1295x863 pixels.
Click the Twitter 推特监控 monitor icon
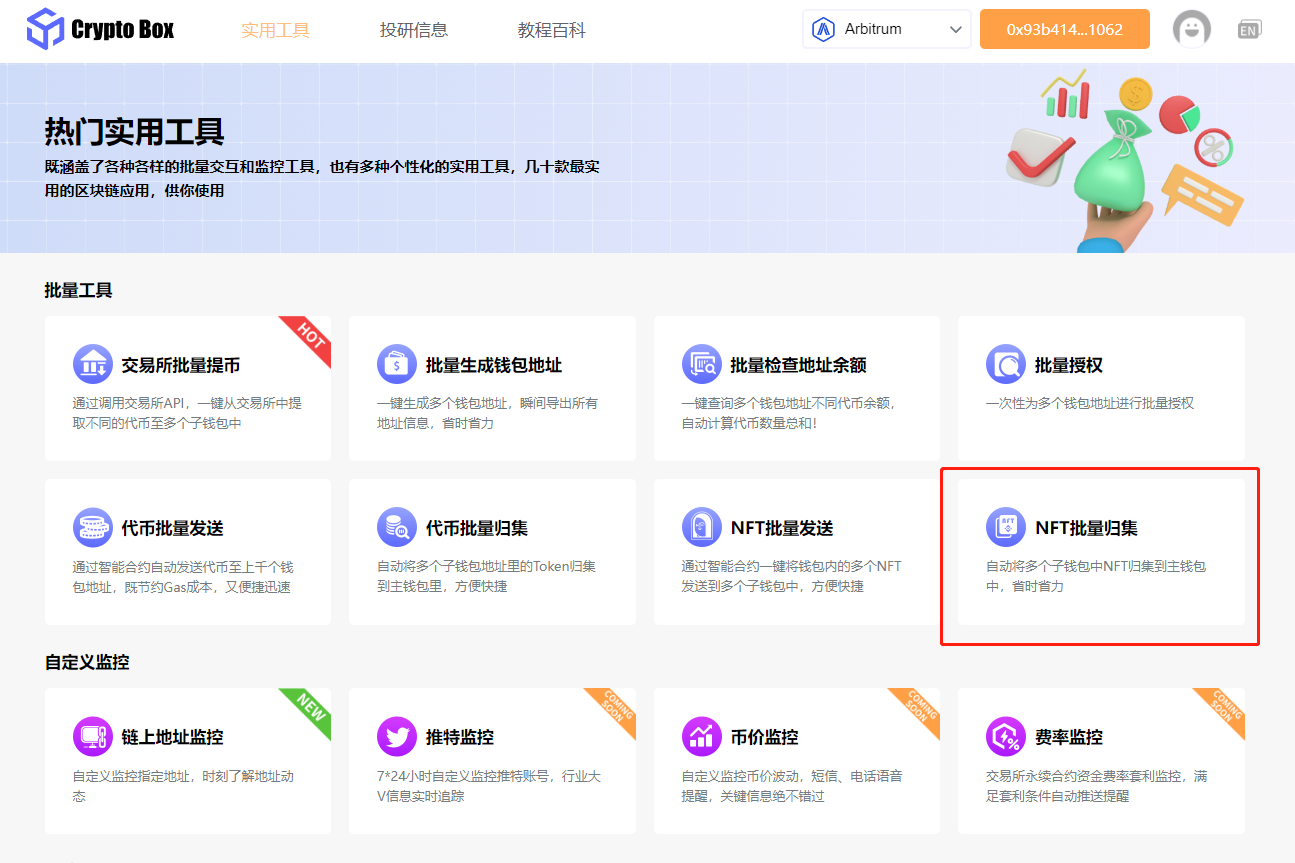[x=397, y=736]
